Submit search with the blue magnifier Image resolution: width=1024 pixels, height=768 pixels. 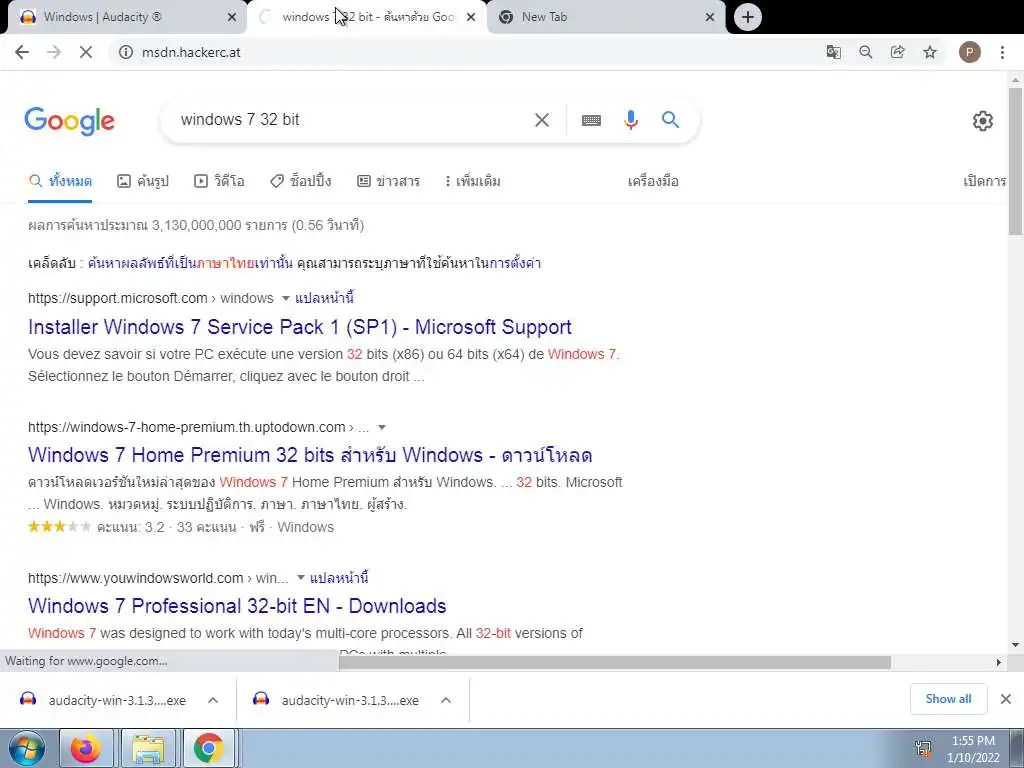point(670,120)
